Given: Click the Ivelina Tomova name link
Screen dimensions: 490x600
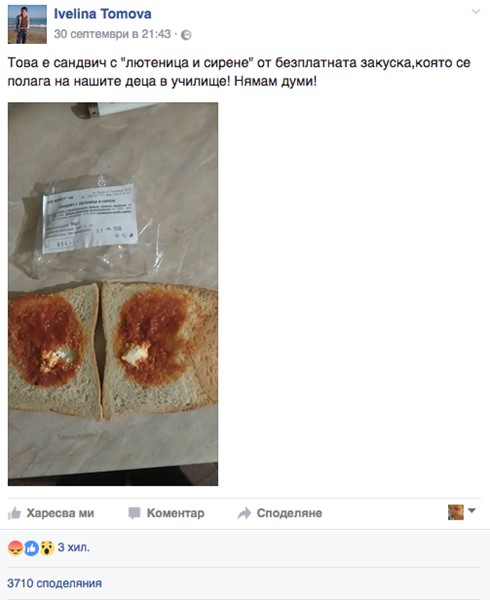Looking at the screenshot, I should (103, 14).
